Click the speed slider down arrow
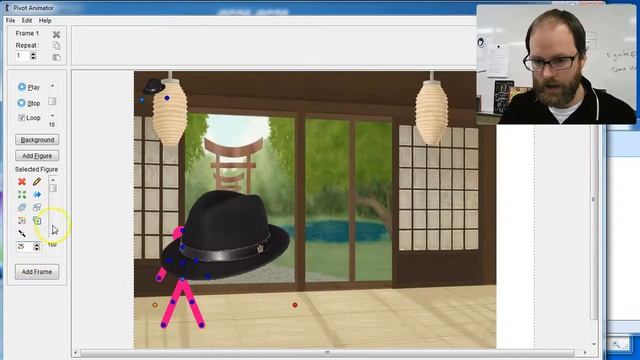This screenshot has width=640, height=360. (52, 116)
